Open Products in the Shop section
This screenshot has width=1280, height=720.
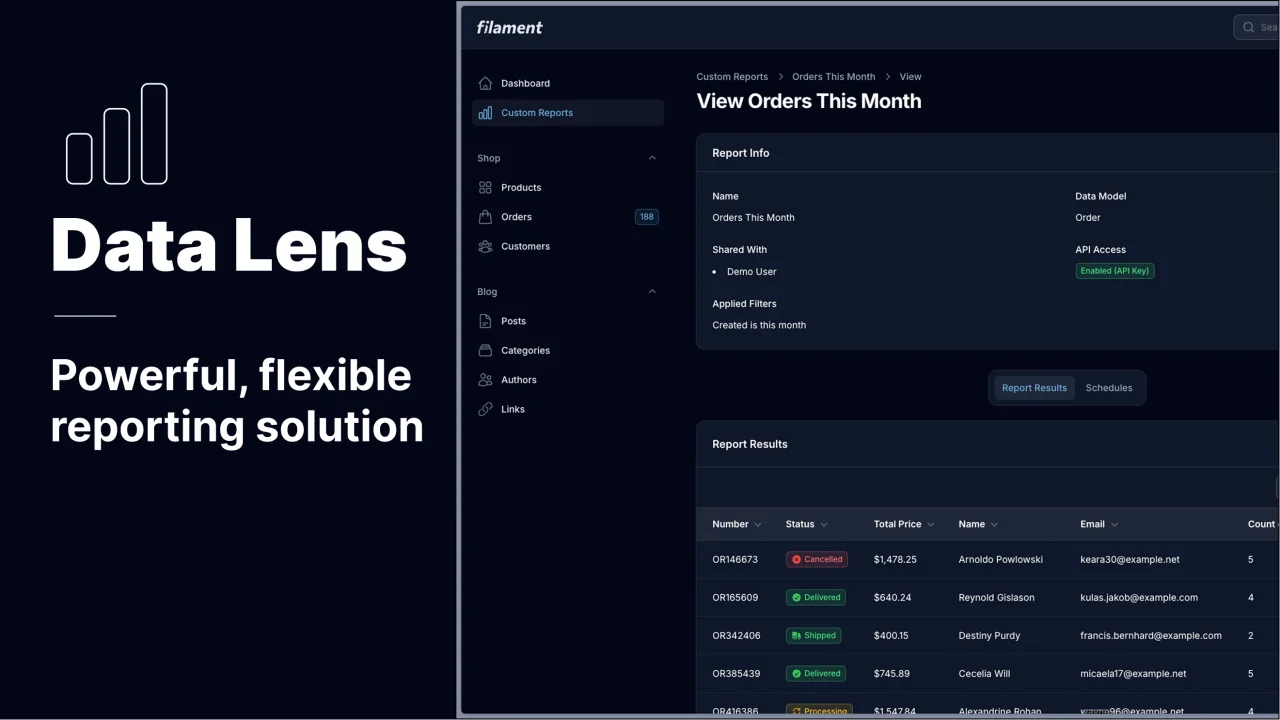(521, 187)
